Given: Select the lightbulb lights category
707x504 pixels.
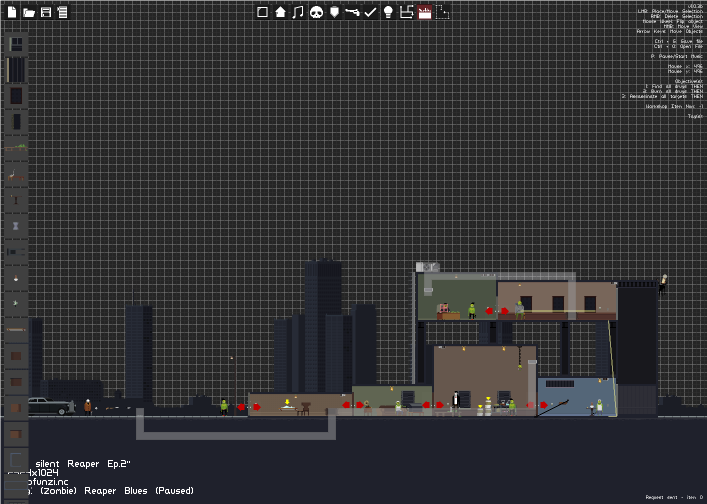Looking at the screenshot, I should (388, 12).
